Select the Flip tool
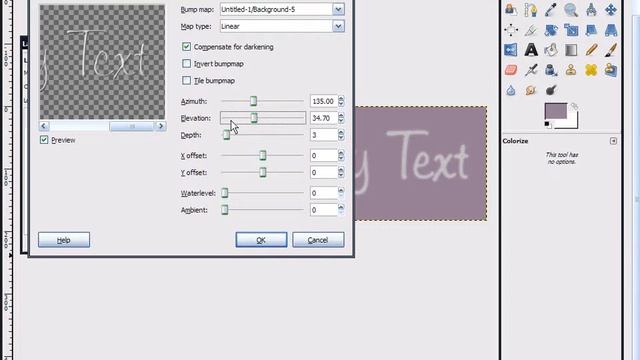Screen dimensions: 640x360 tap(511, 50)
